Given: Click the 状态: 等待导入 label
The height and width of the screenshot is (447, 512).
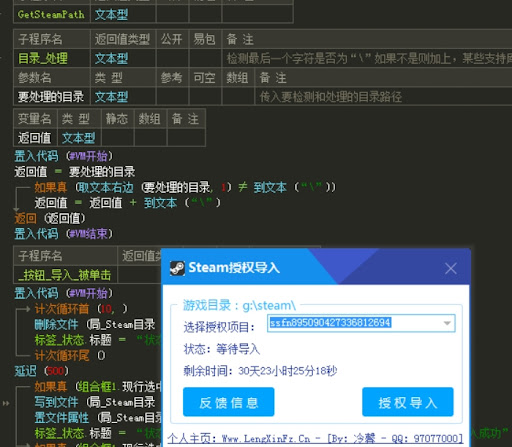Looking at the screenshot, I should coord(221,349).
